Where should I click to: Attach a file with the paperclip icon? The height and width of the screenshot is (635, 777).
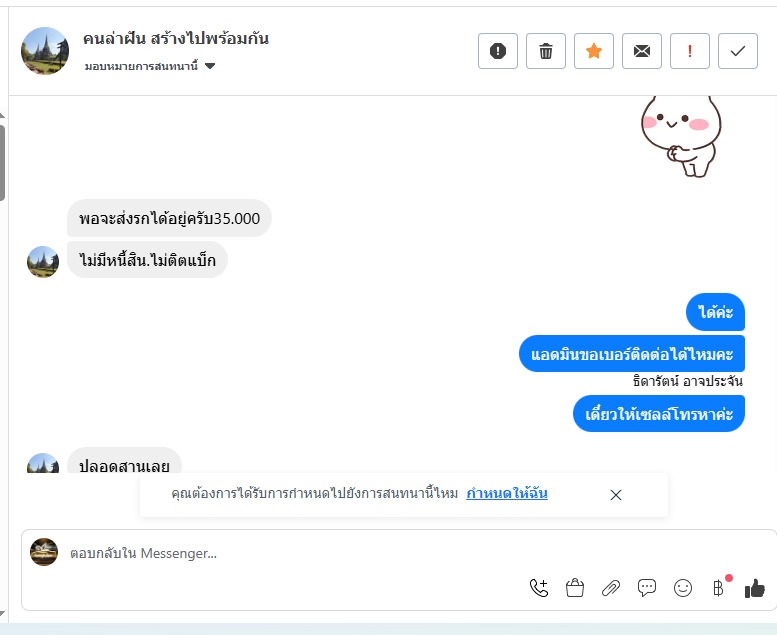tap(611, 588)
